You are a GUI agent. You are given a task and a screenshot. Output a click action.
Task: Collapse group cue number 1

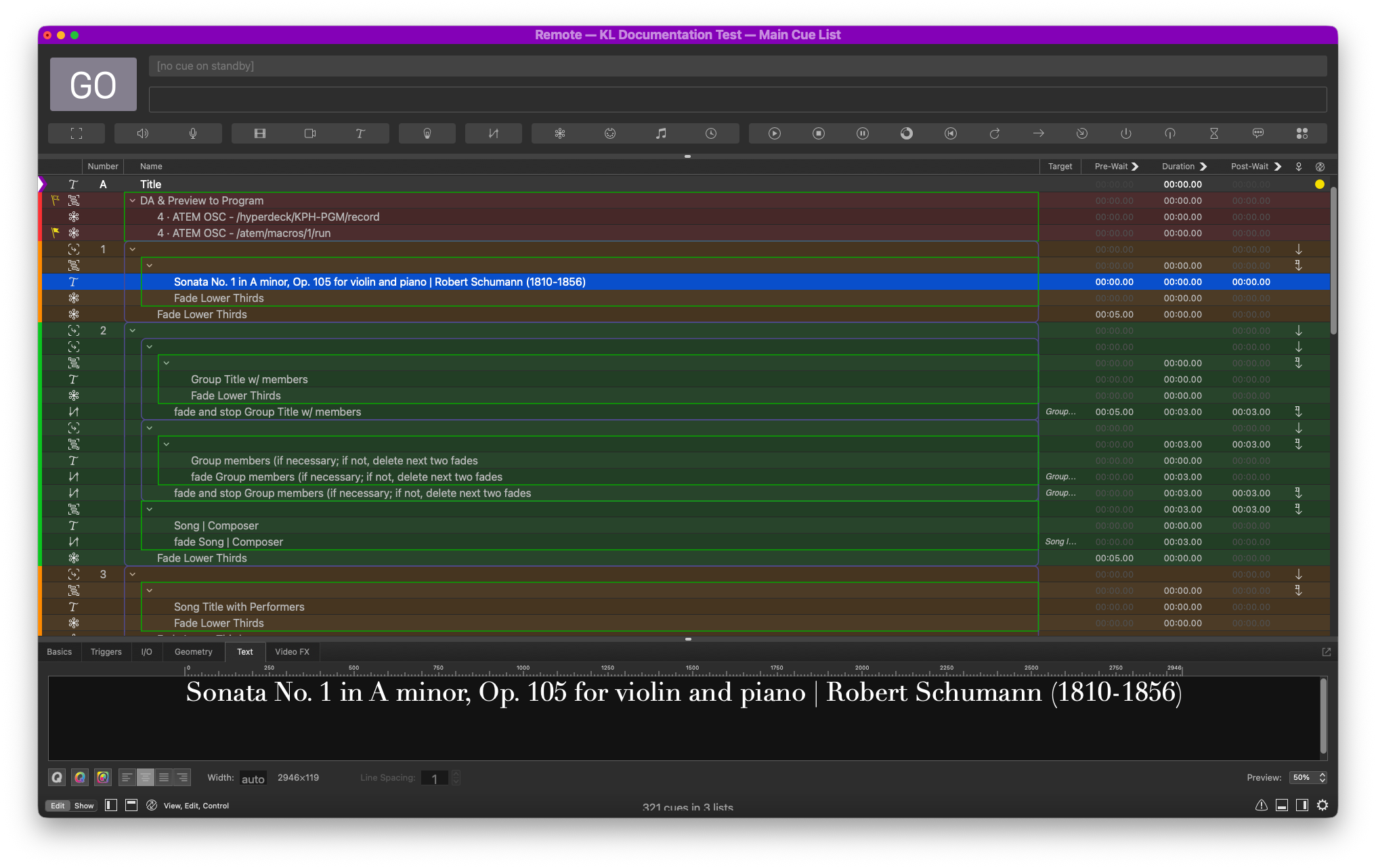coord(133,249)
